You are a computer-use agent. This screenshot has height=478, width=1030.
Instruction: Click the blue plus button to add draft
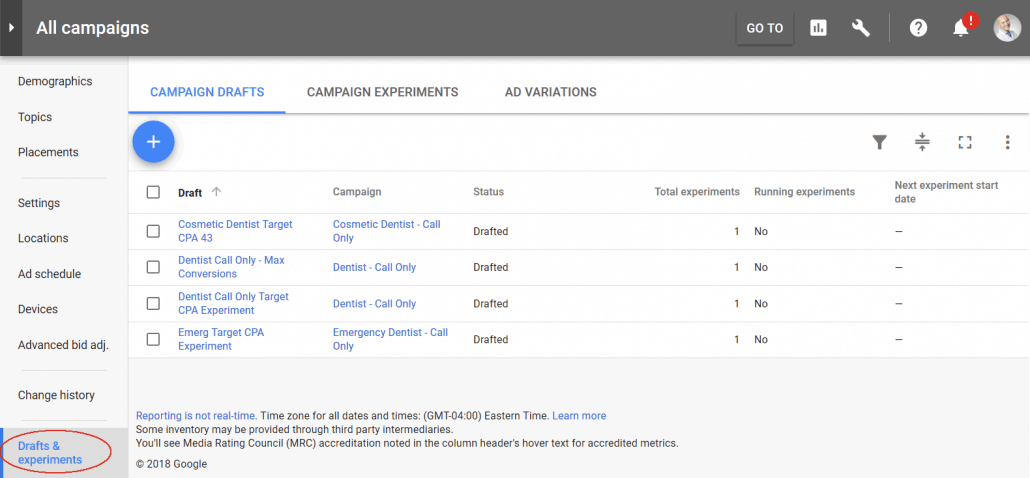pos(153,142)
